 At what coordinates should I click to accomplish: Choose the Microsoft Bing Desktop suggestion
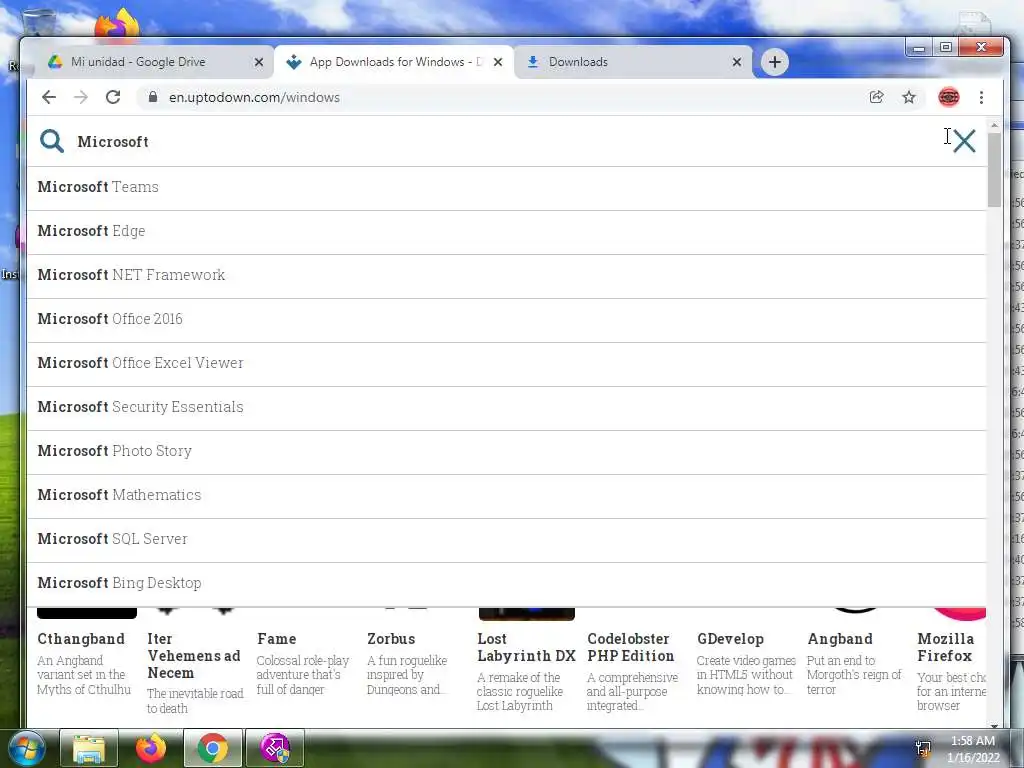tap(506, 583)
